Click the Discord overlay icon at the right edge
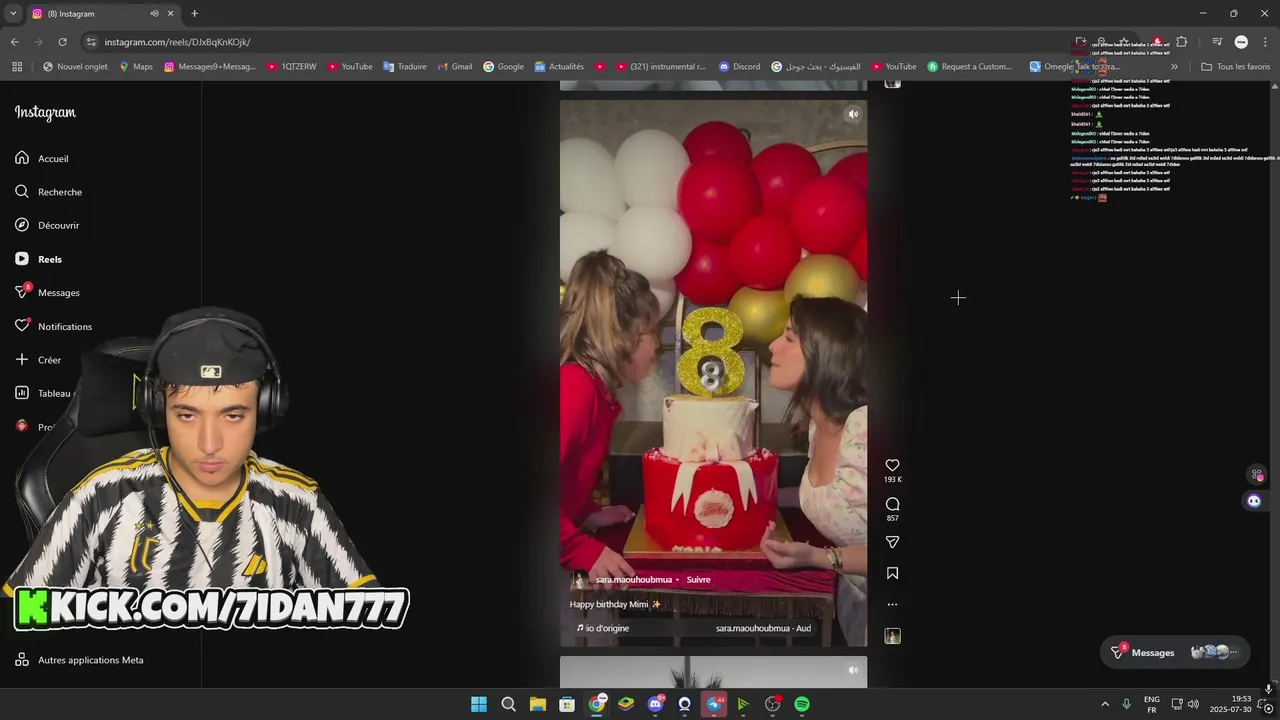 pos(1254,501)
